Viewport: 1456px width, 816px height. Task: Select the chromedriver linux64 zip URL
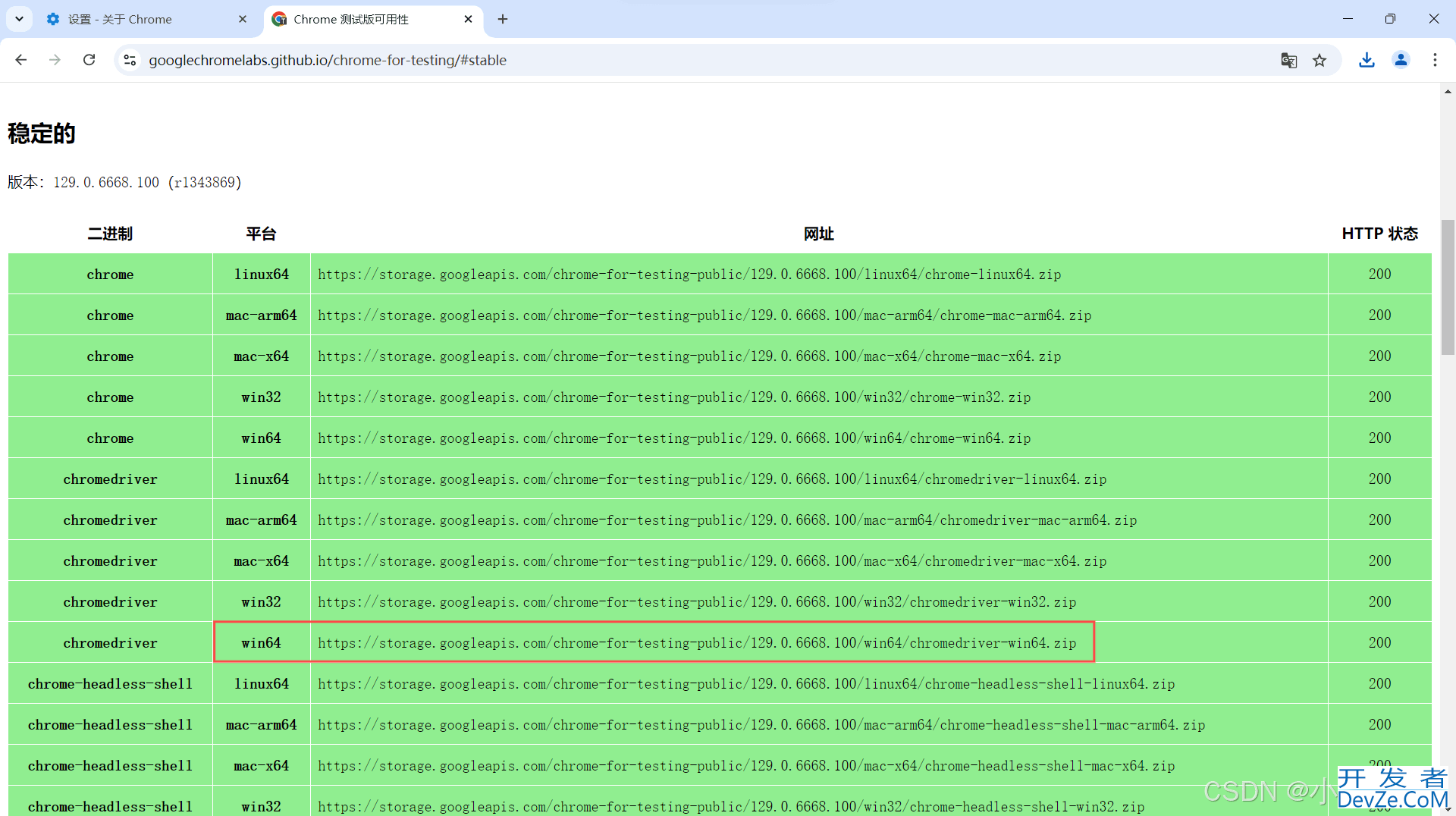712,479
